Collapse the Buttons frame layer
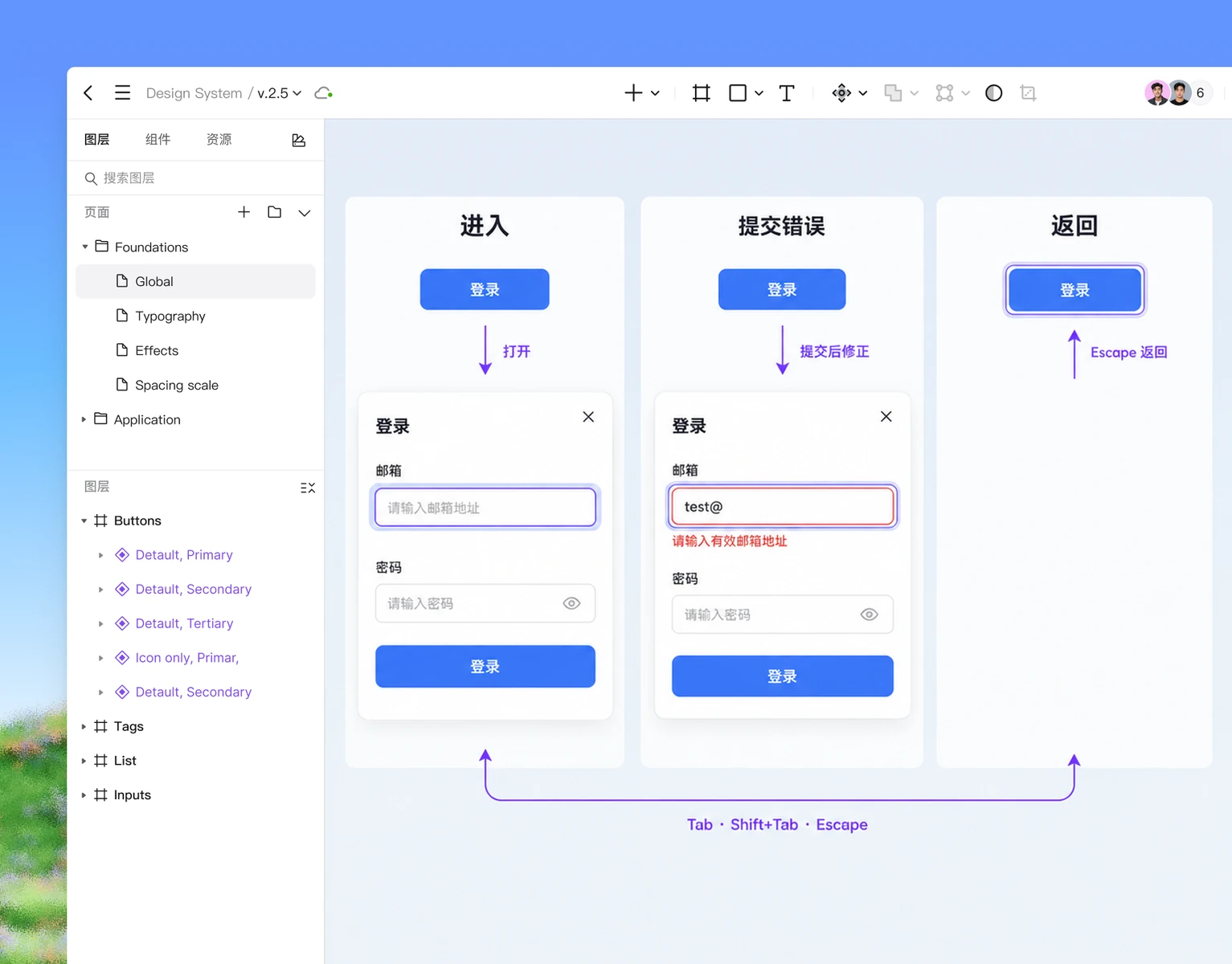The height and width of the screenshot is (964, 1232). (x=84, y=521)
